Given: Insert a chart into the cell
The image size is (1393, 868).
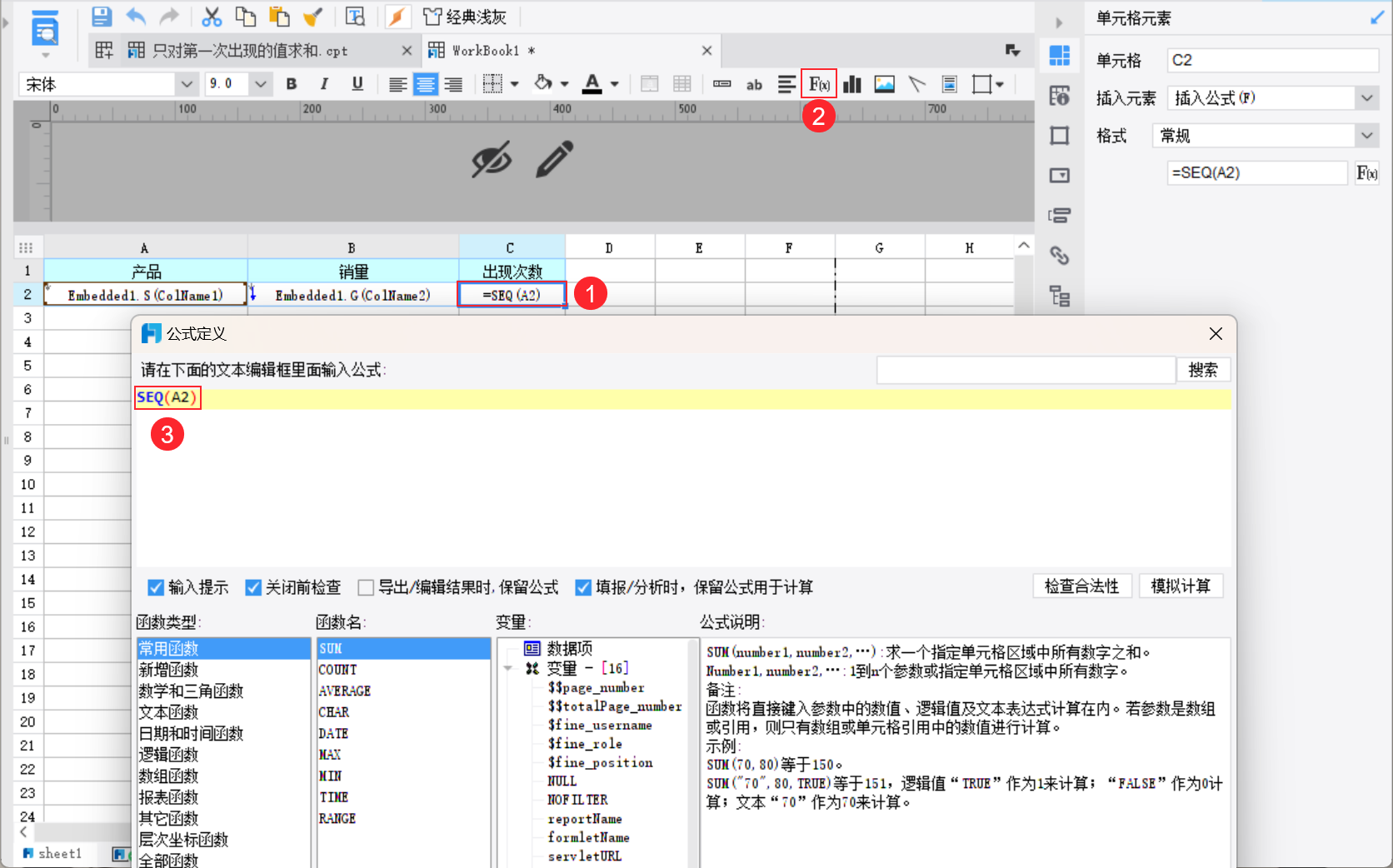Looking at the screenshot, I should (852, 84).
